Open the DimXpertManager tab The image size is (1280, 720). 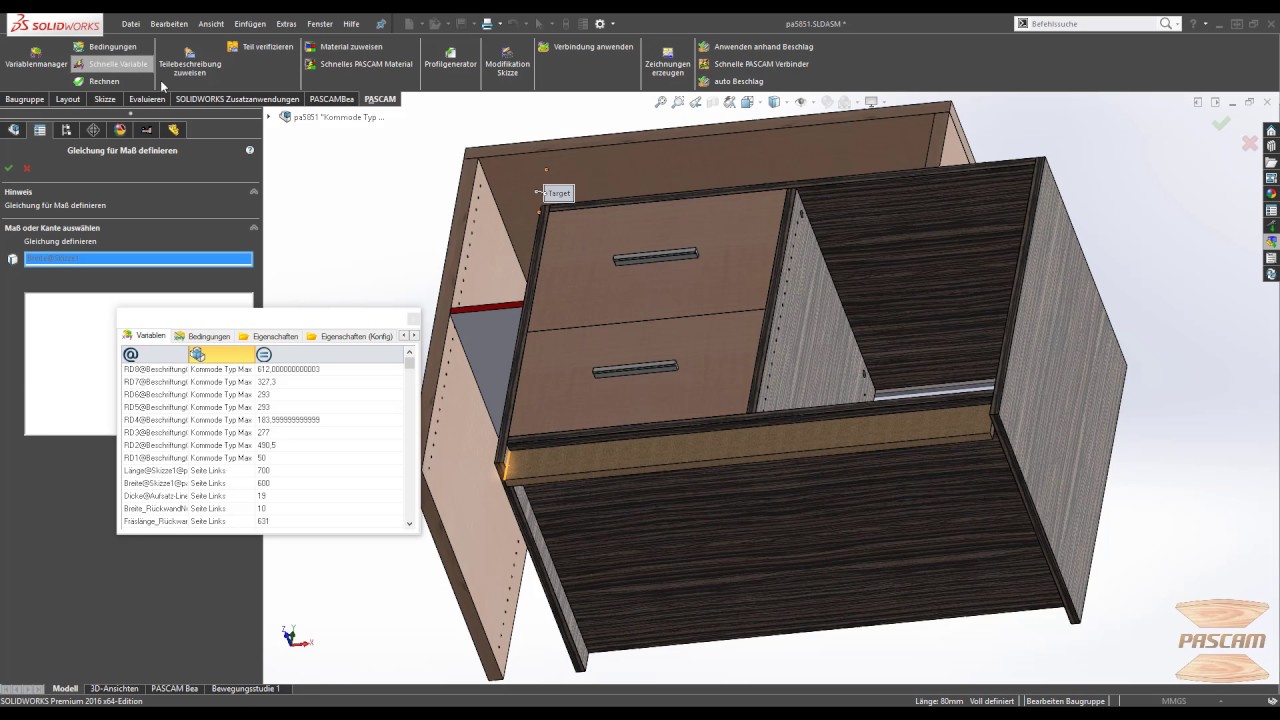point(93,130)
